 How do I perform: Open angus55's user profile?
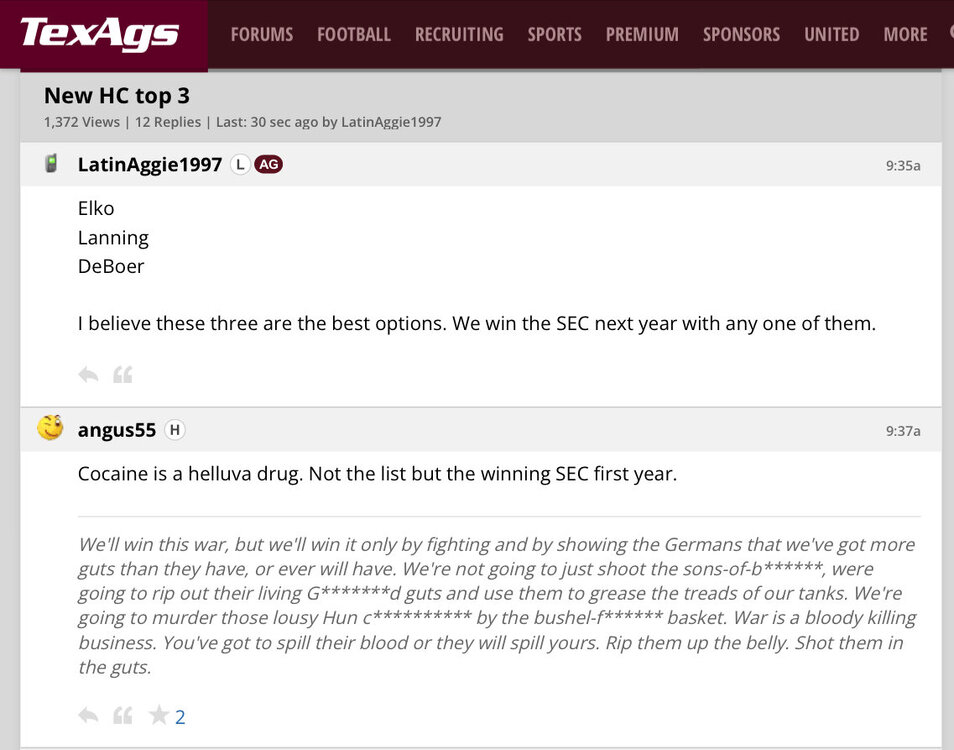(x=117, y=430)
